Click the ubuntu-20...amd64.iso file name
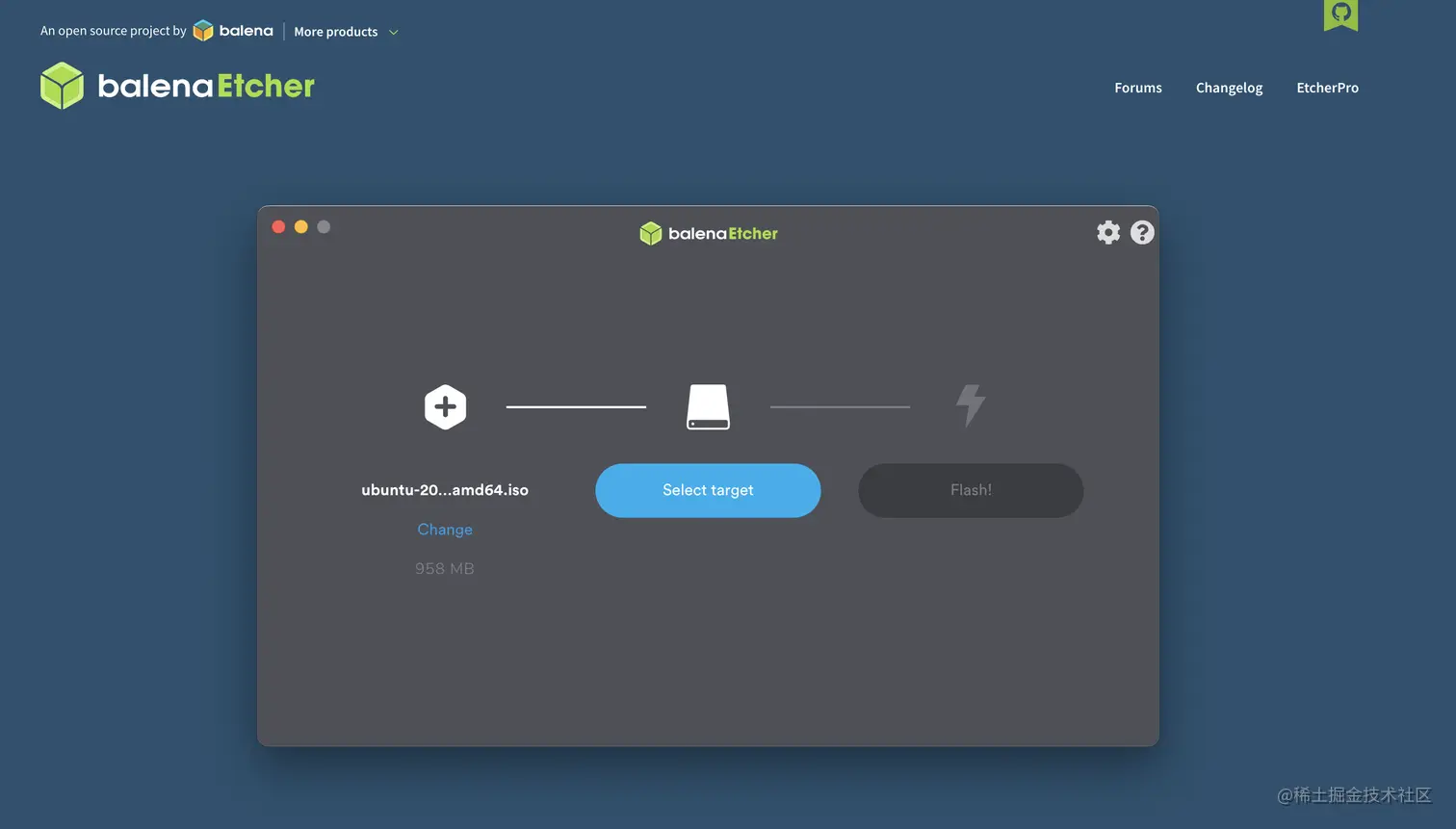1456x829 pixels. (x=445, y=490)
